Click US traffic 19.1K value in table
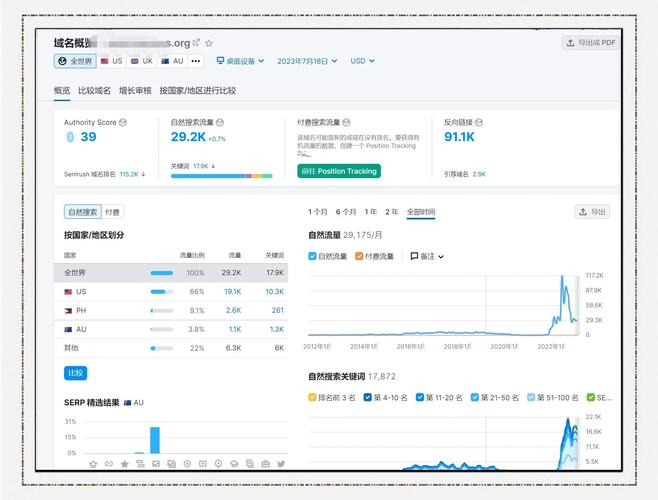 pos(232,291)
